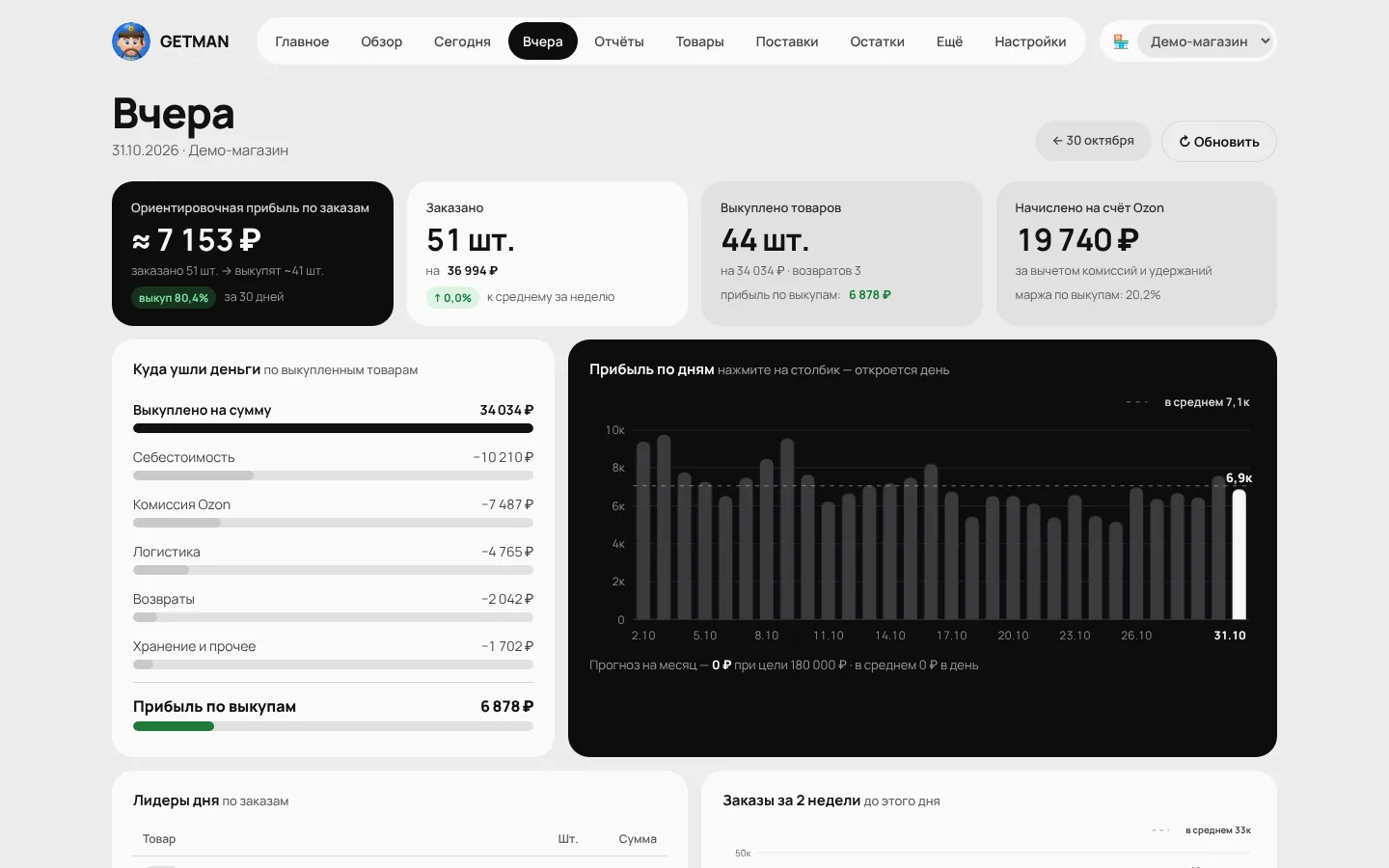Click the Выкуплено товаров card

[x=842, y=254]
